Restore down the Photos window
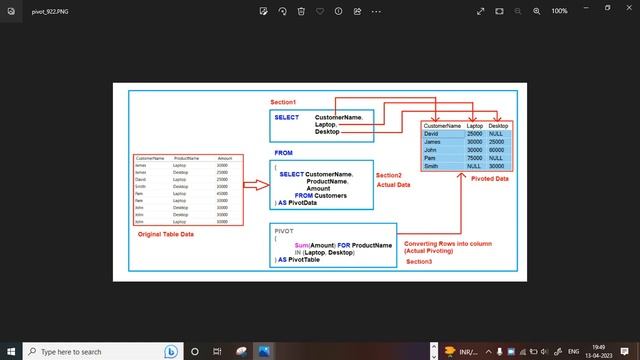 (x=607, y=8)
